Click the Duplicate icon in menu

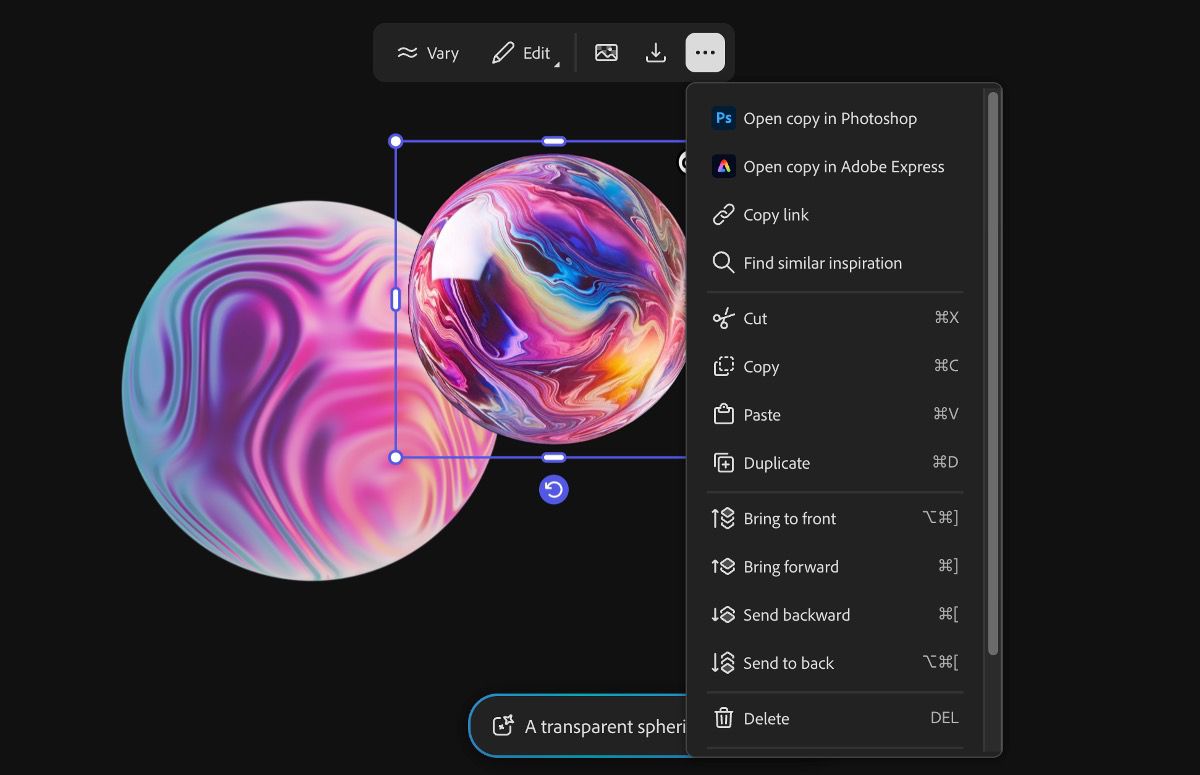723,463
